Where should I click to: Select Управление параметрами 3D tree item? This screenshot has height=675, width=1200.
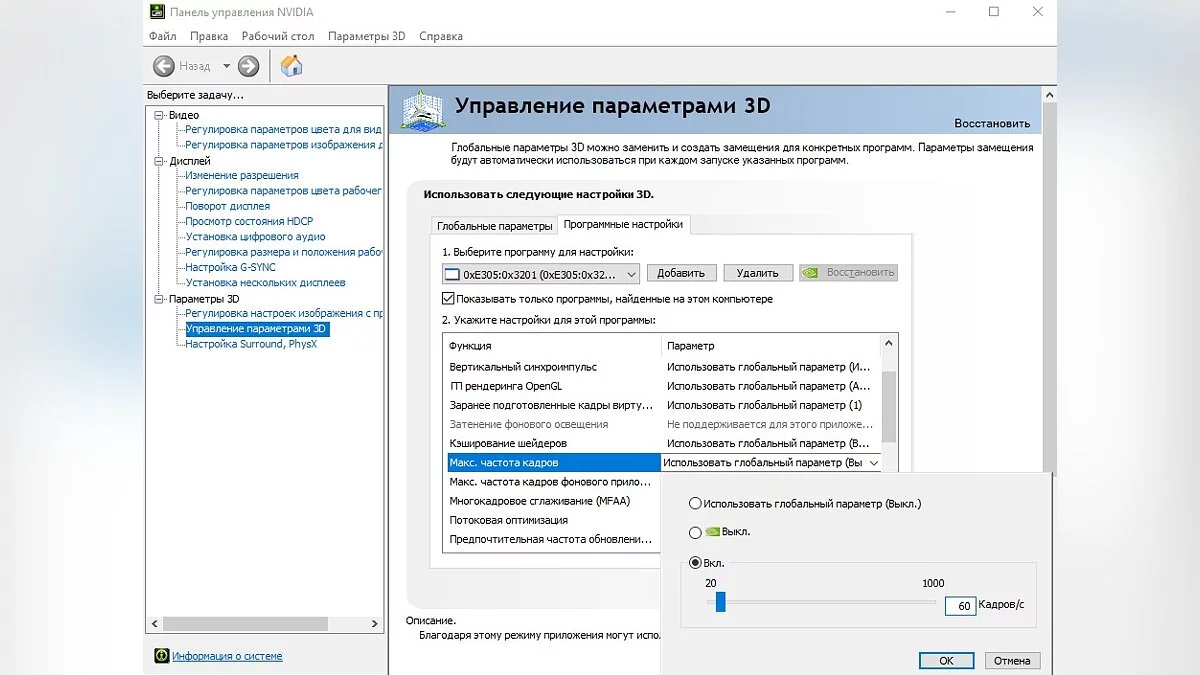(x=257, y=329)
